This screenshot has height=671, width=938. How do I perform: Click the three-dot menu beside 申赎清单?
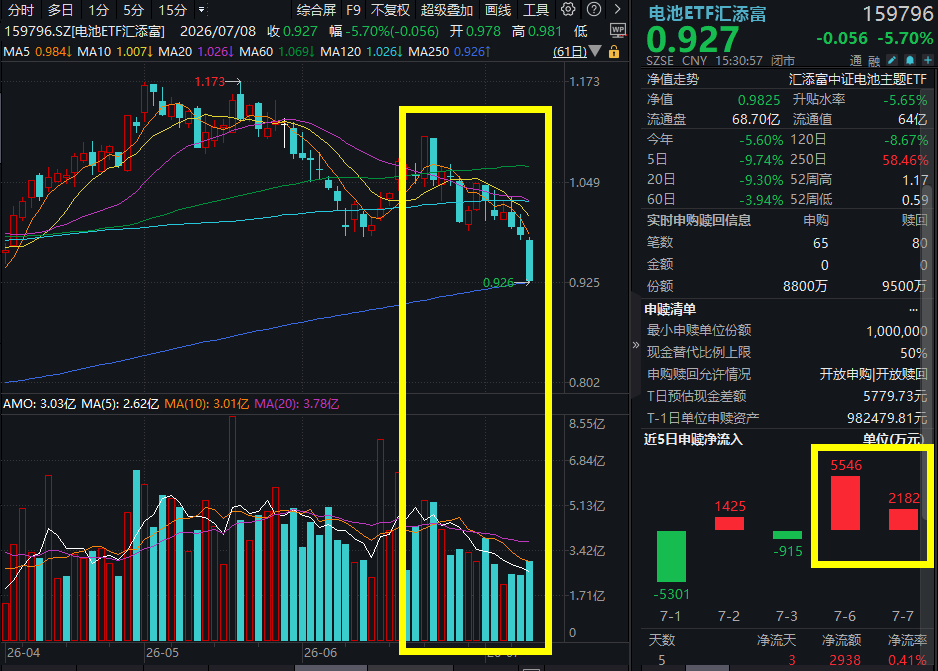pyautogui.click(x=913, y=310)
